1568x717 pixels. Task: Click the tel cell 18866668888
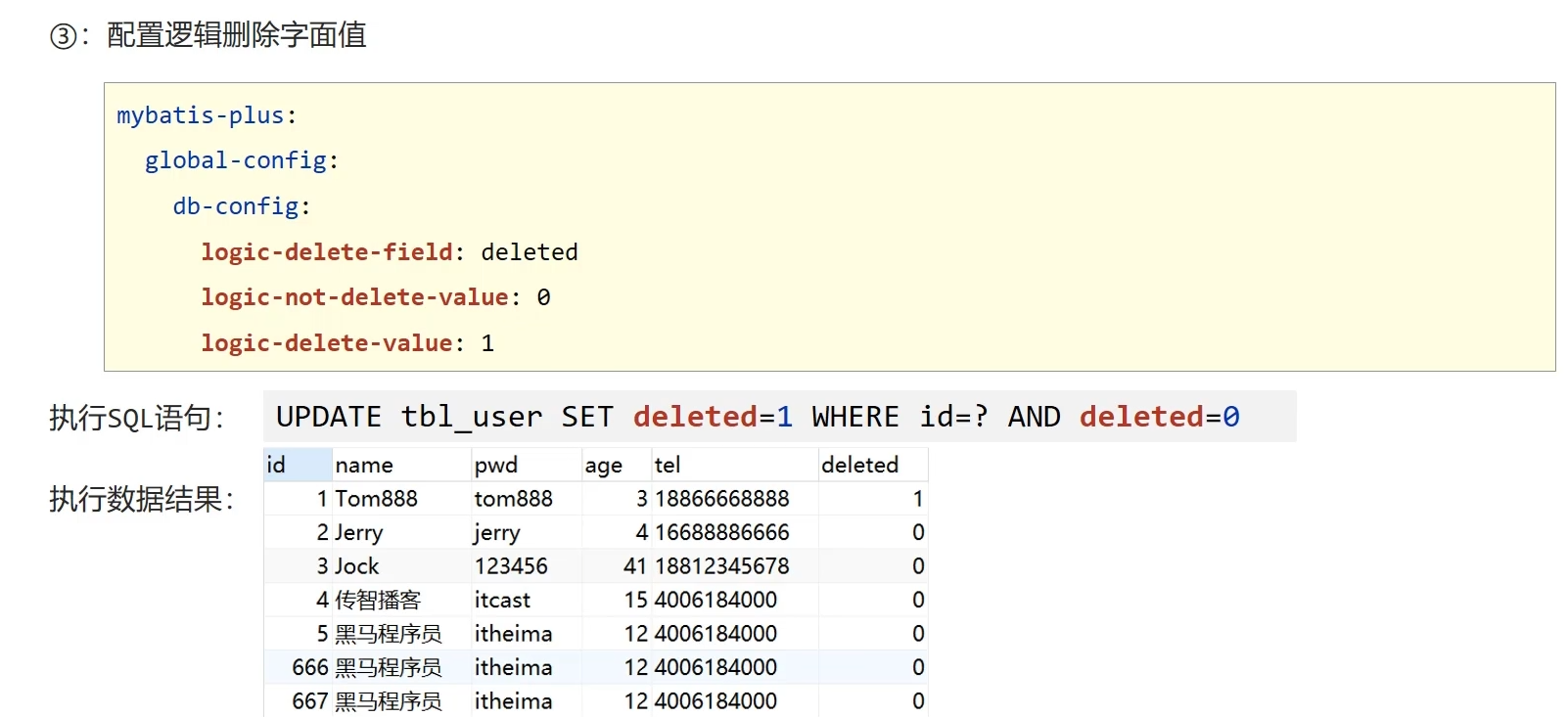click(735, 499)
